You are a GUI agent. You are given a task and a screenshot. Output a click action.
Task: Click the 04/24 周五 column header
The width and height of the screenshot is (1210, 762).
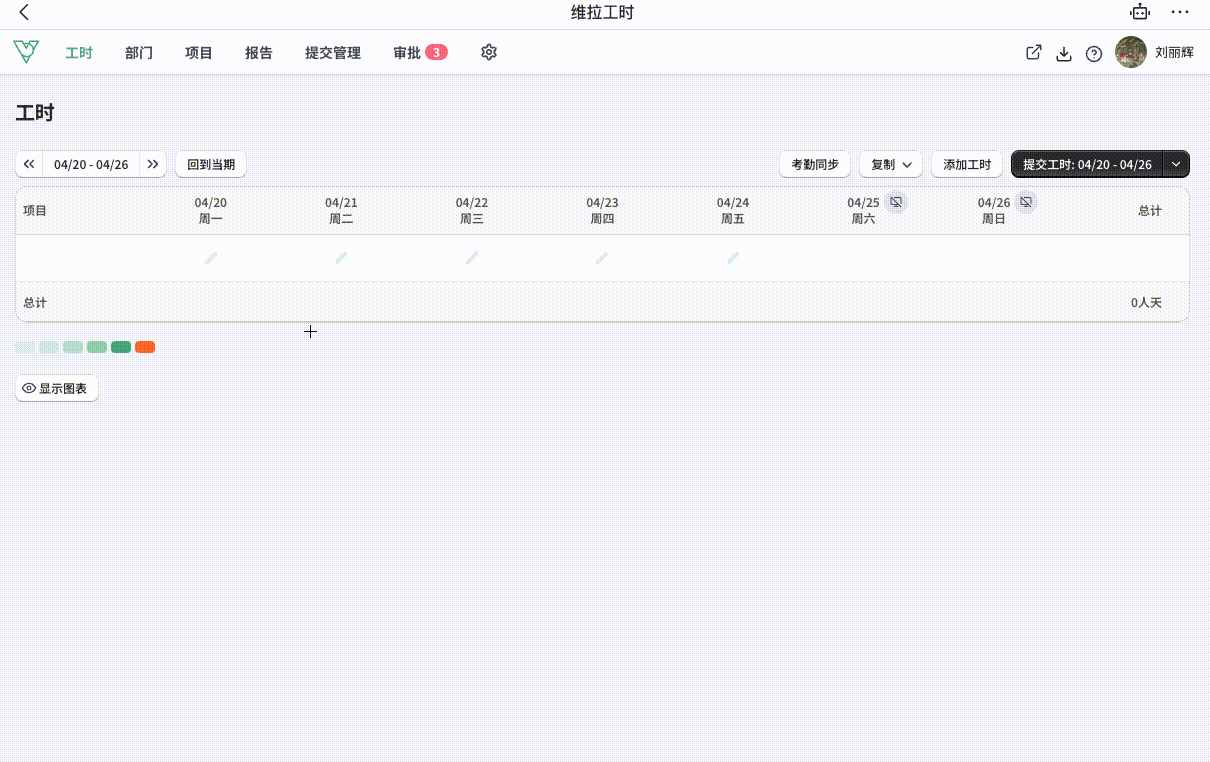click(733, 211)
